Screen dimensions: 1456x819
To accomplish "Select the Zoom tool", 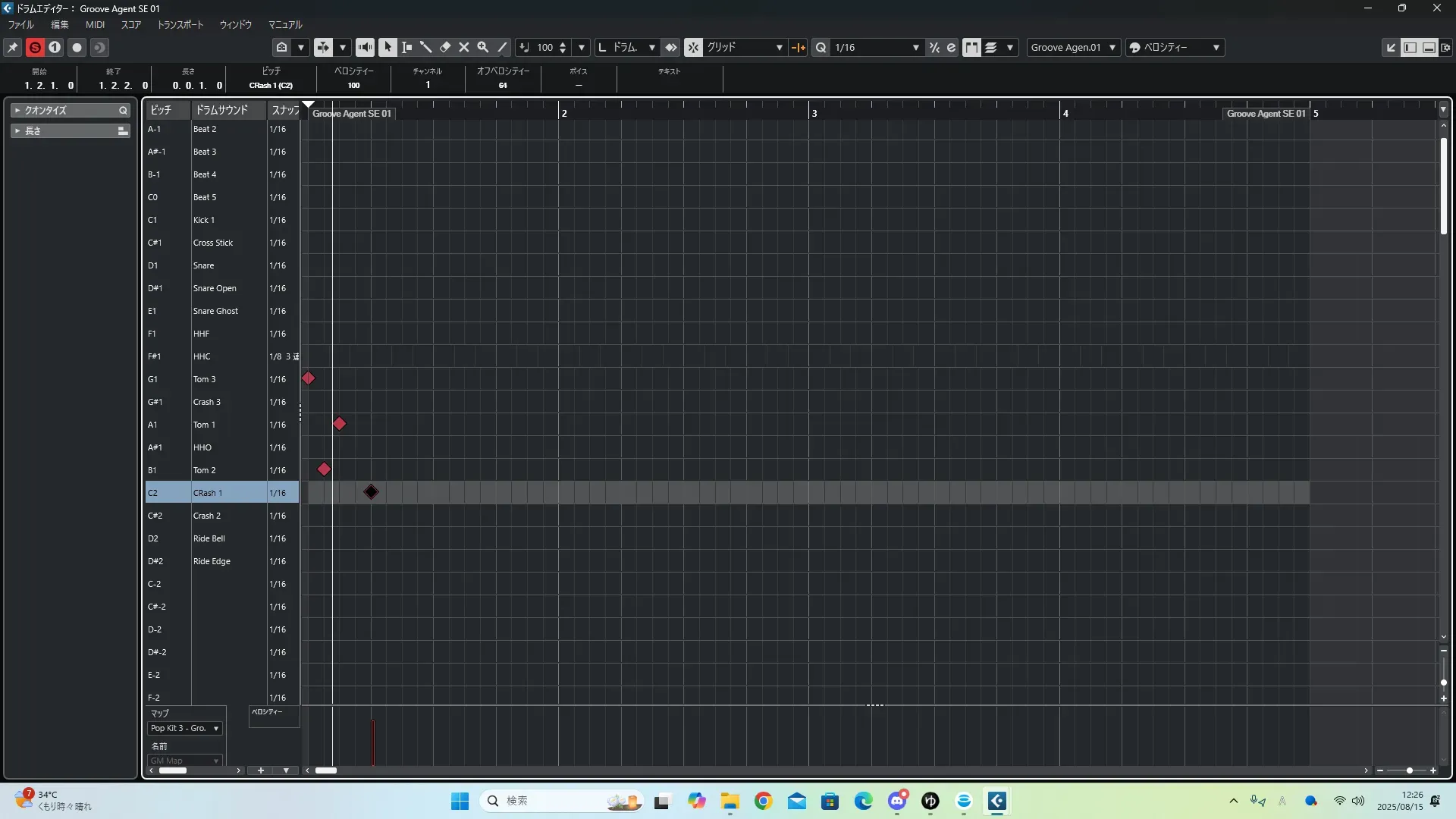I will [483, 47].
